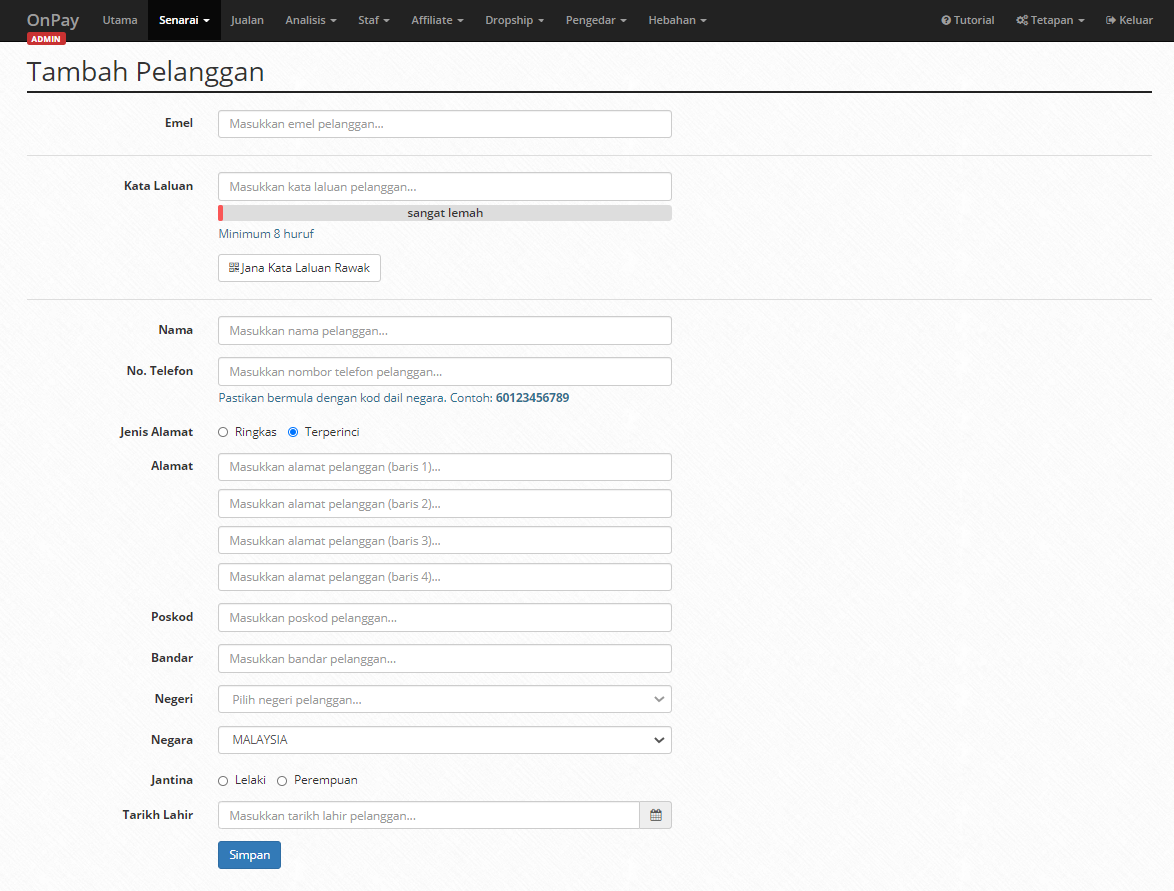This screenshot has height=891, width=1174.
Task: Click the calendar icon beside Tarikh Lahir
Action: [x=656, y=815]
